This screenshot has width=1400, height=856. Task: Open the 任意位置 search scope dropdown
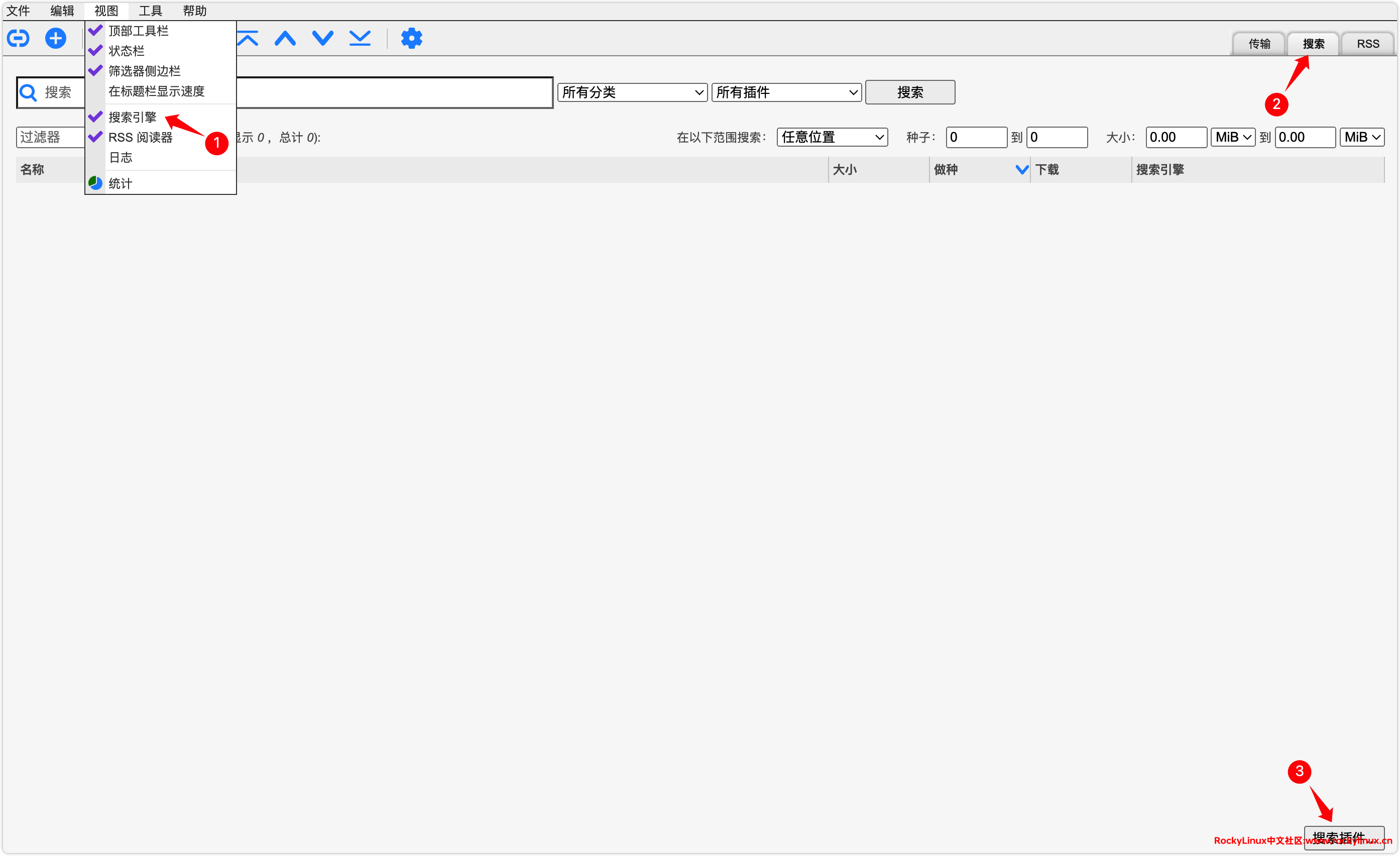click(832, 137)
